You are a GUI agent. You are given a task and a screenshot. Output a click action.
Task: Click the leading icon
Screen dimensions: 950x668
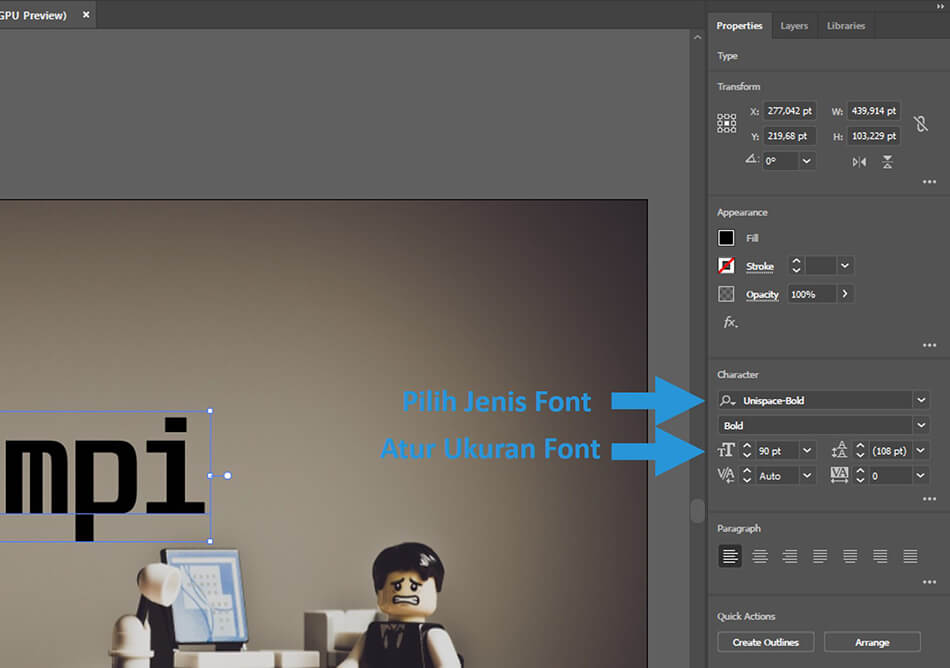click(839, 450)
